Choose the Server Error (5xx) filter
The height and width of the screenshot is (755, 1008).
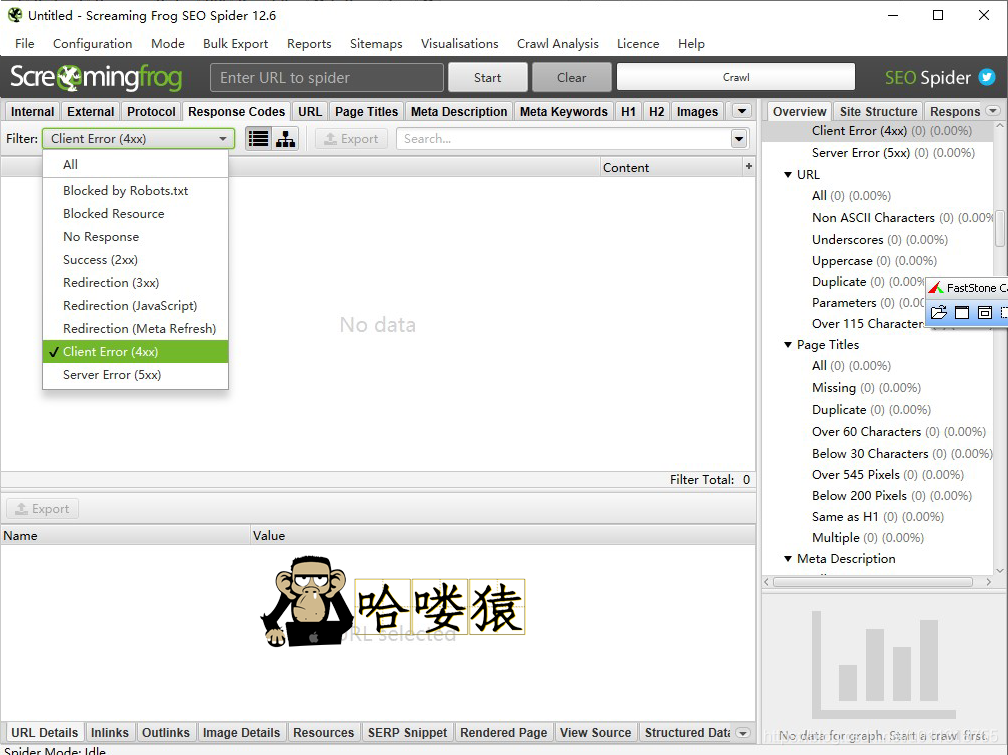(110, 374)
